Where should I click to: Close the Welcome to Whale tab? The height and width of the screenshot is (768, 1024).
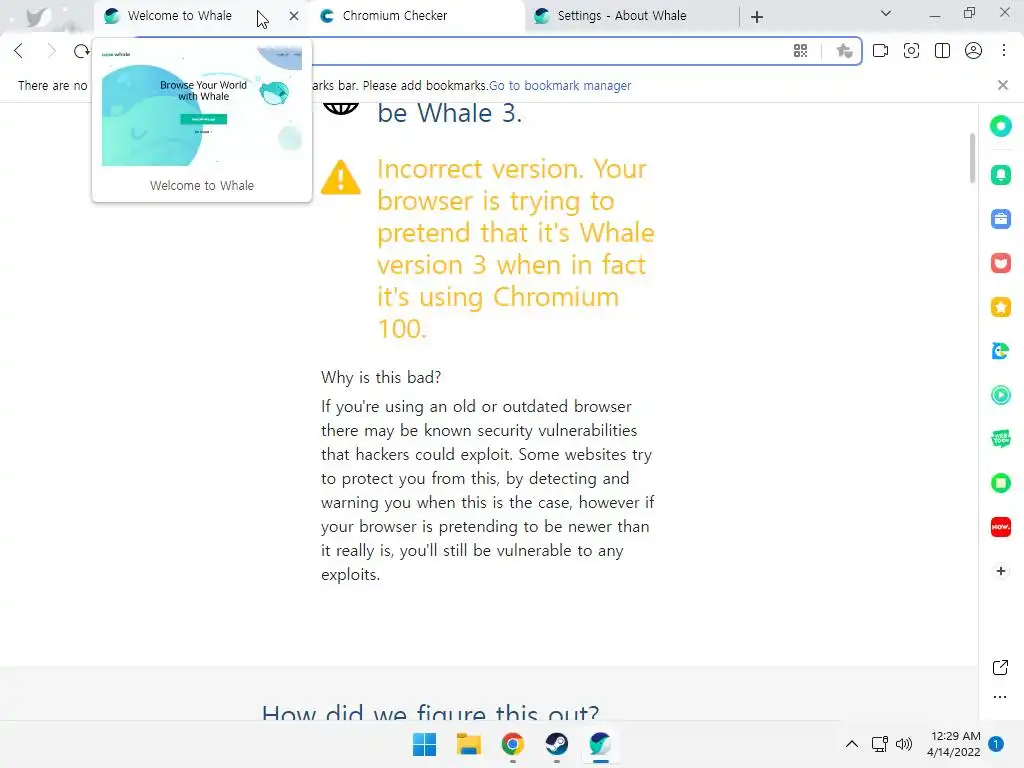click(294, 16)
